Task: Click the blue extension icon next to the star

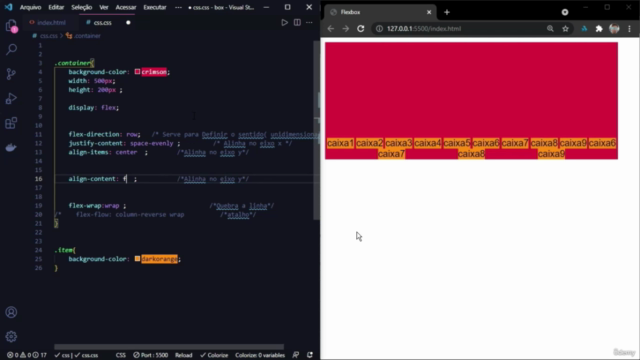Action: click(x=584, y=29)
